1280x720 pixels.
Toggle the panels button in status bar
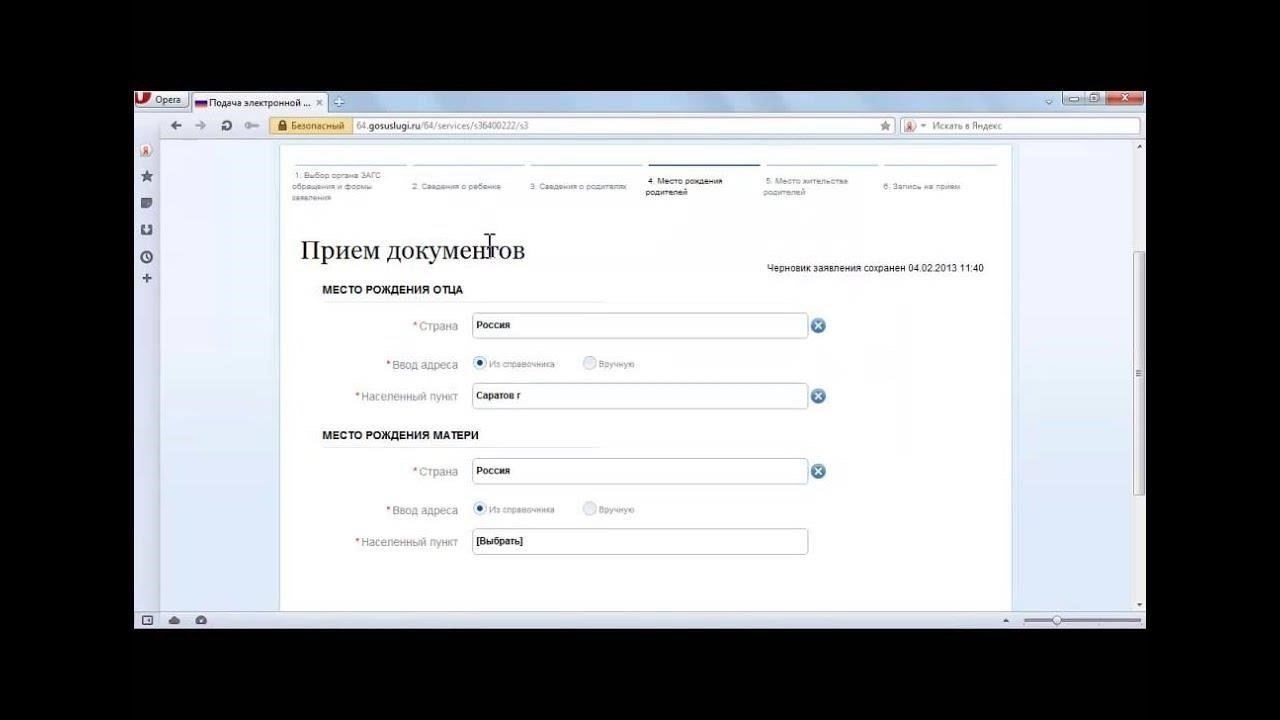[x=147, y=620]
